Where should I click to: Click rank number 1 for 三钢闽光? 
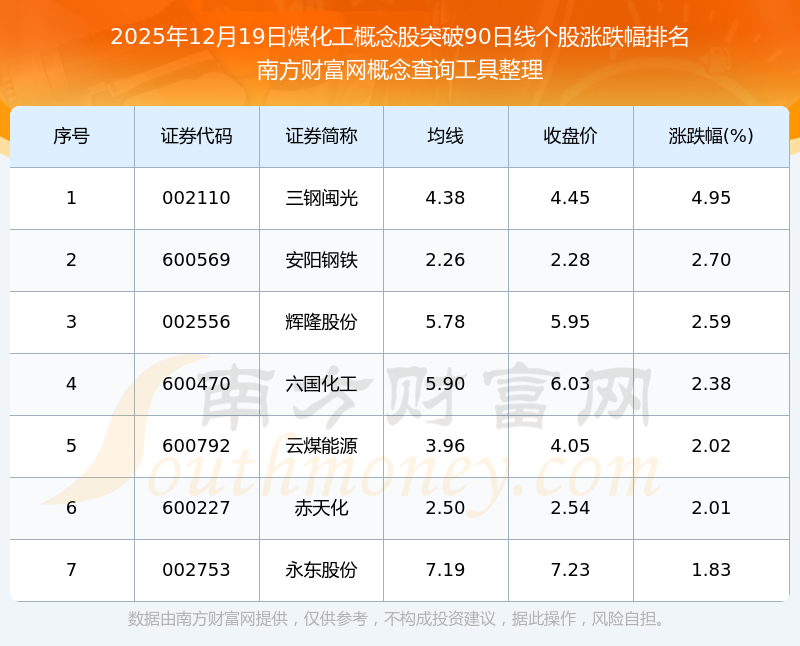[x=71, y=198]
